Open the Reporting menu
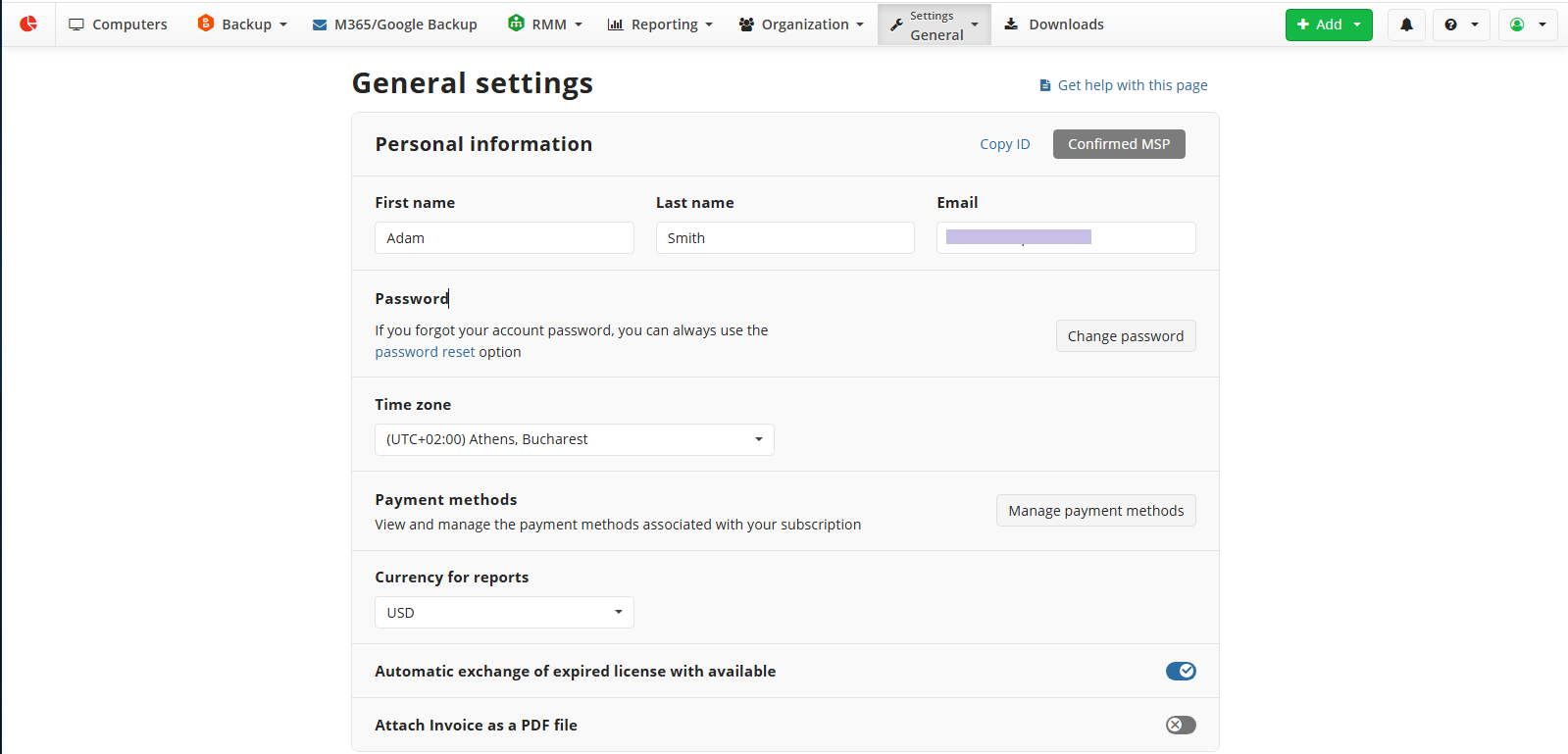Screen dimensions: 1568x754 (x=660, y=25)
